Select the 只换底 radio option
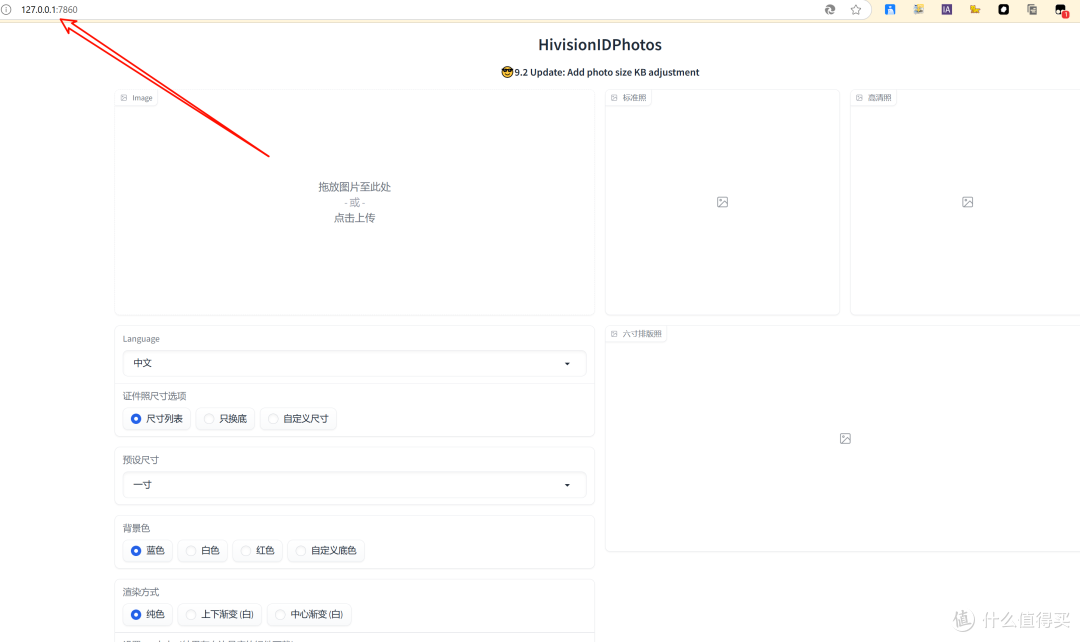 226,419
